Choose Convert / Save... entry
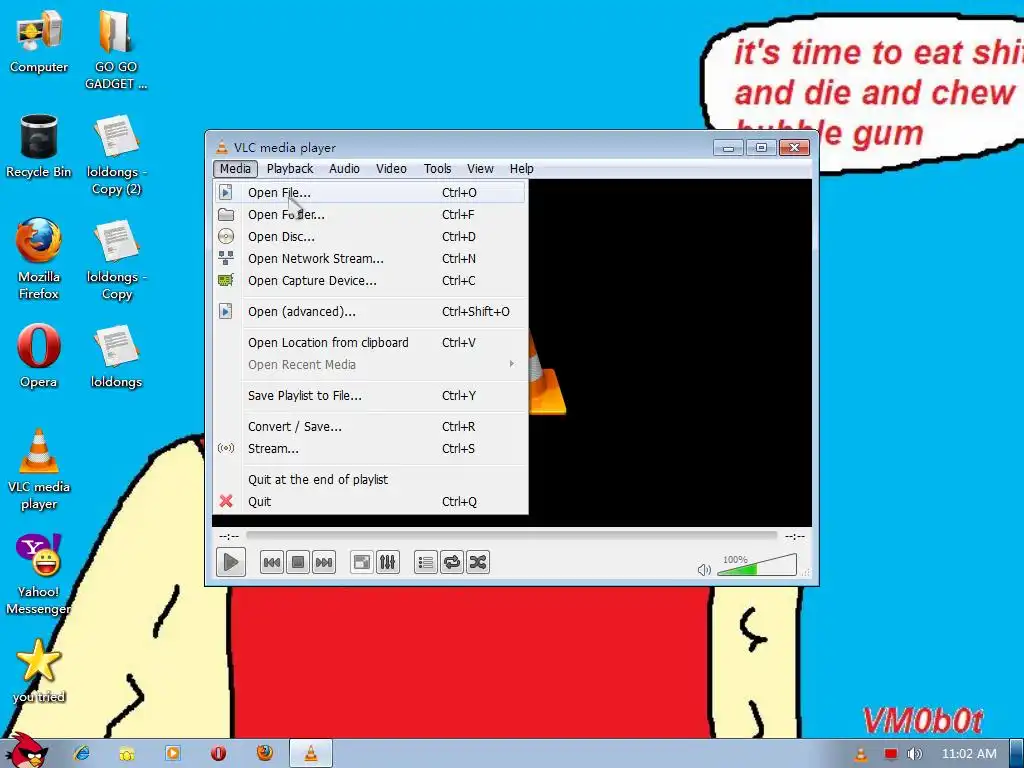Viewport: 1024px width, 768px height. point(370,427)
